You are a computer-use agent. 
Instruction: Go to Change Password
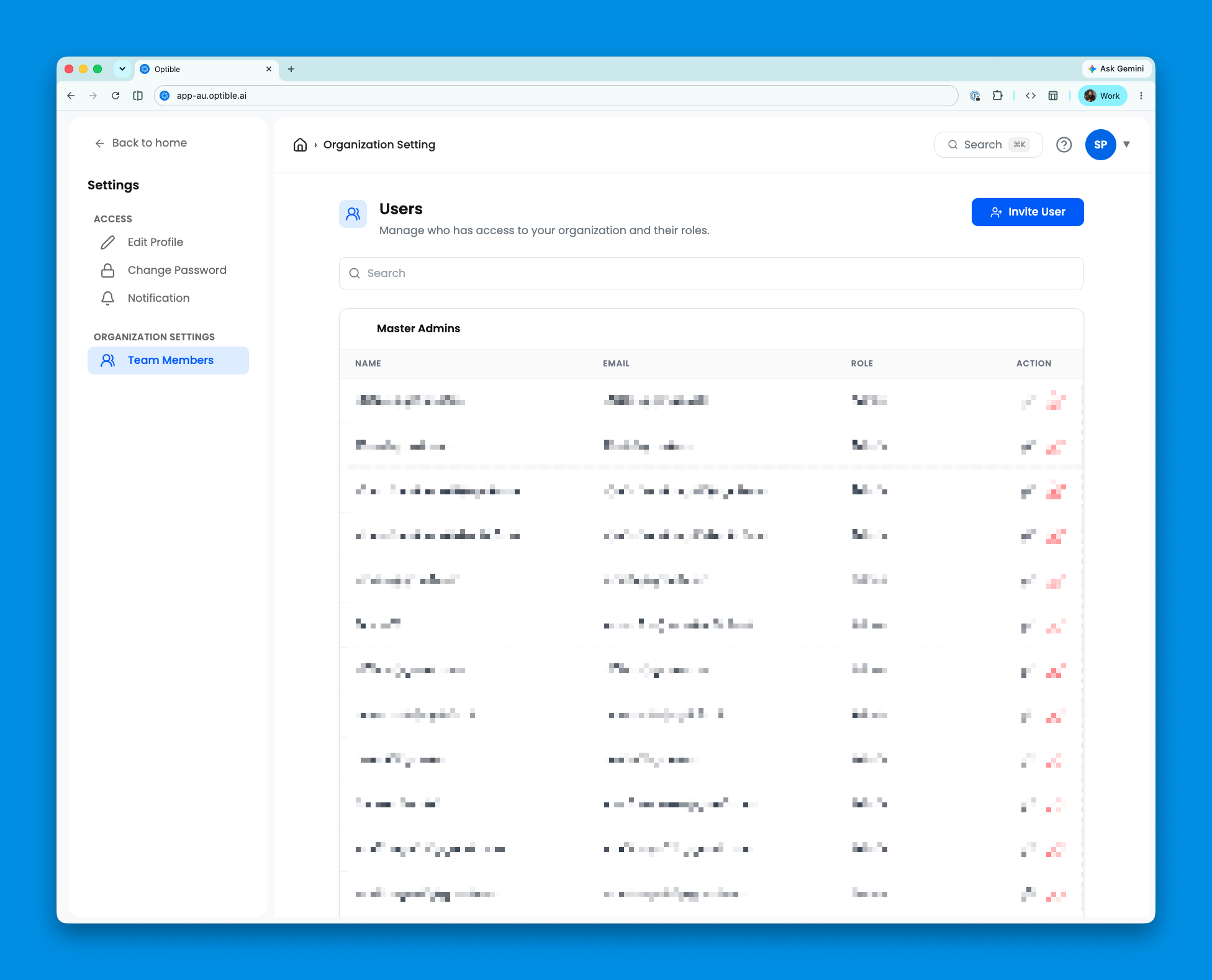177,270
